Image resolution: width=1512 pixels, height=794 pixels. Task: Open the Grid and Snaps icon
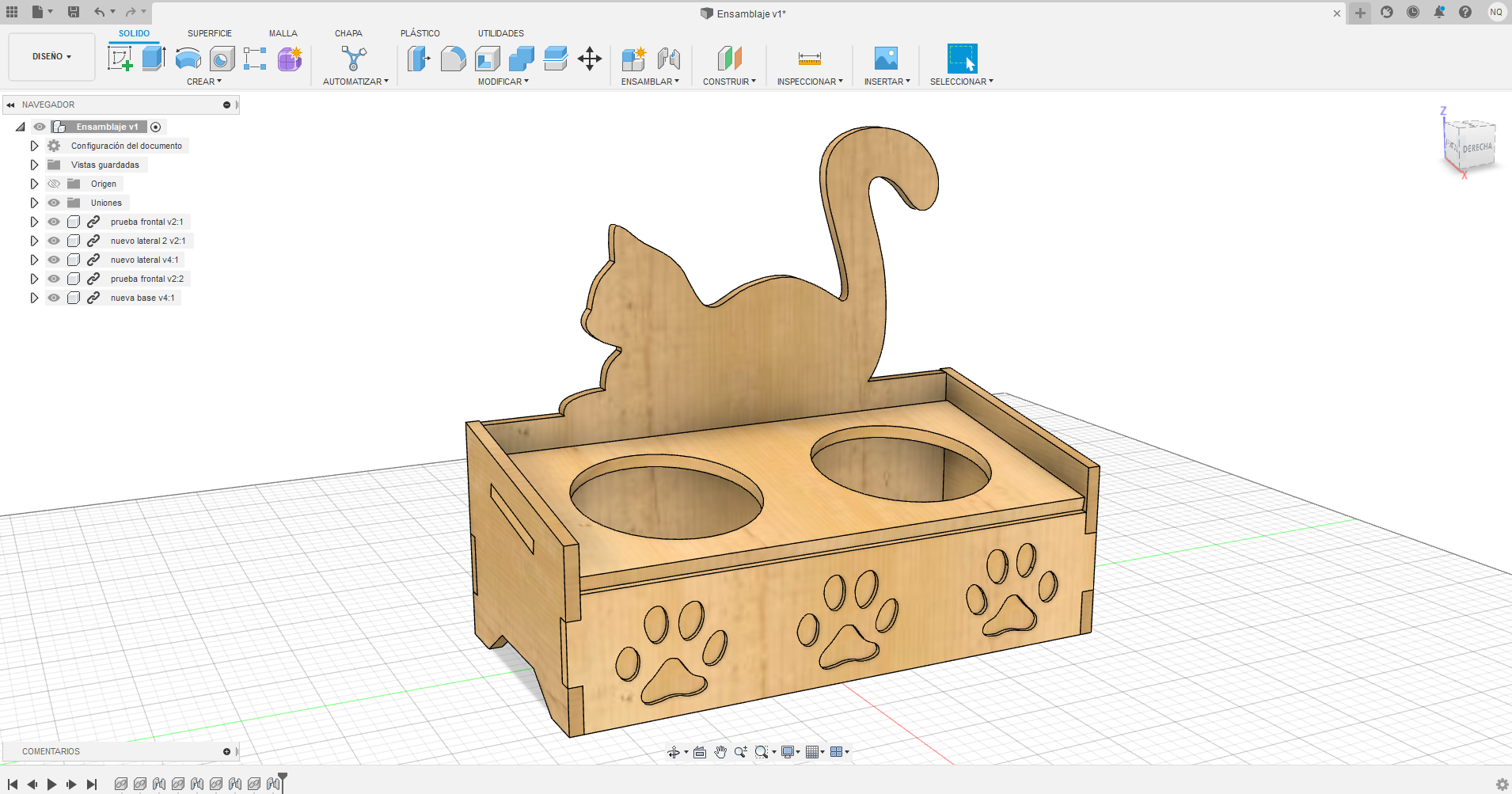click(812, 752)
